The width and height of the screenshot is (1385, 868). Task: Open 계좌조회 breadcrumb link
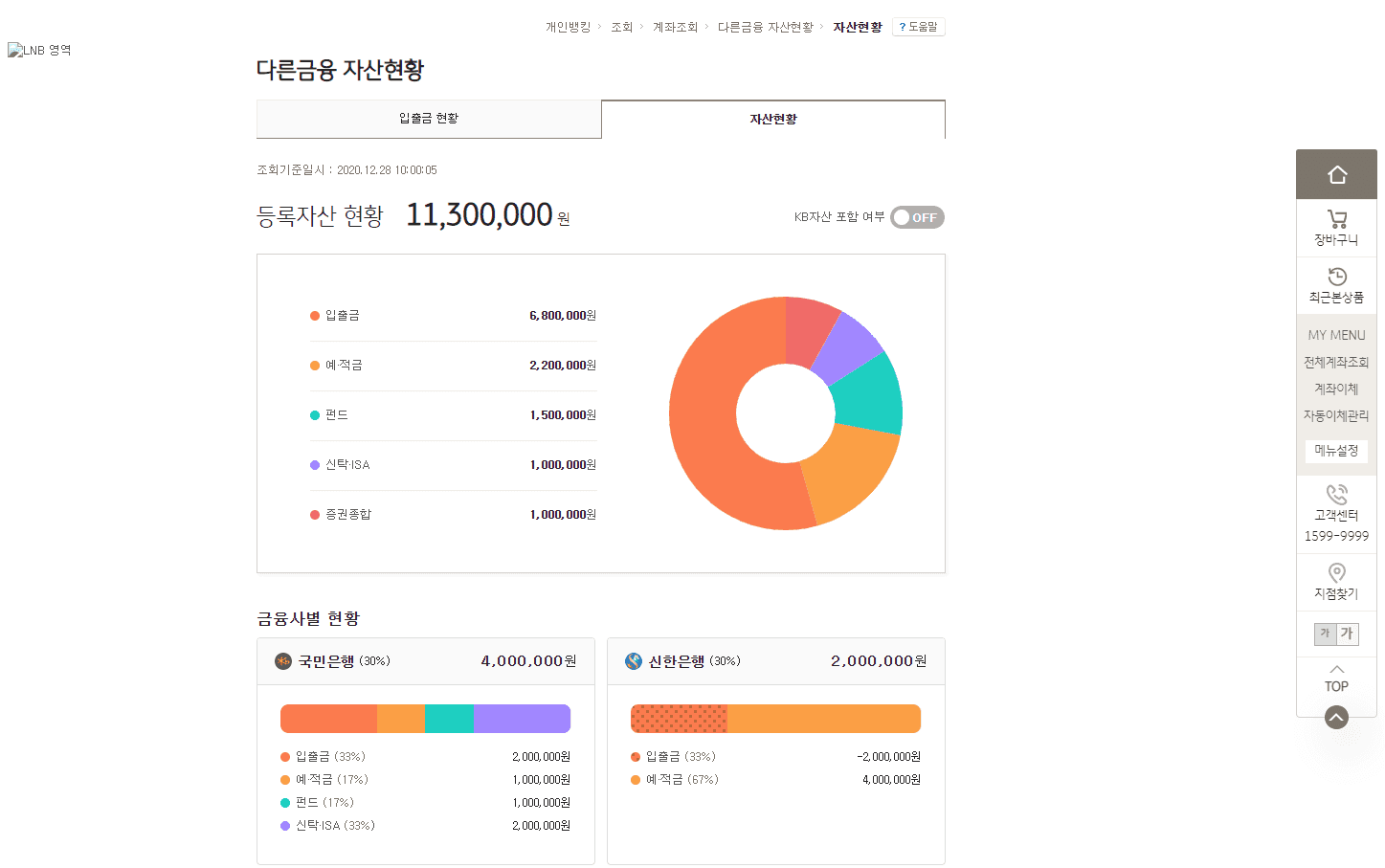[x=675, y=27]
